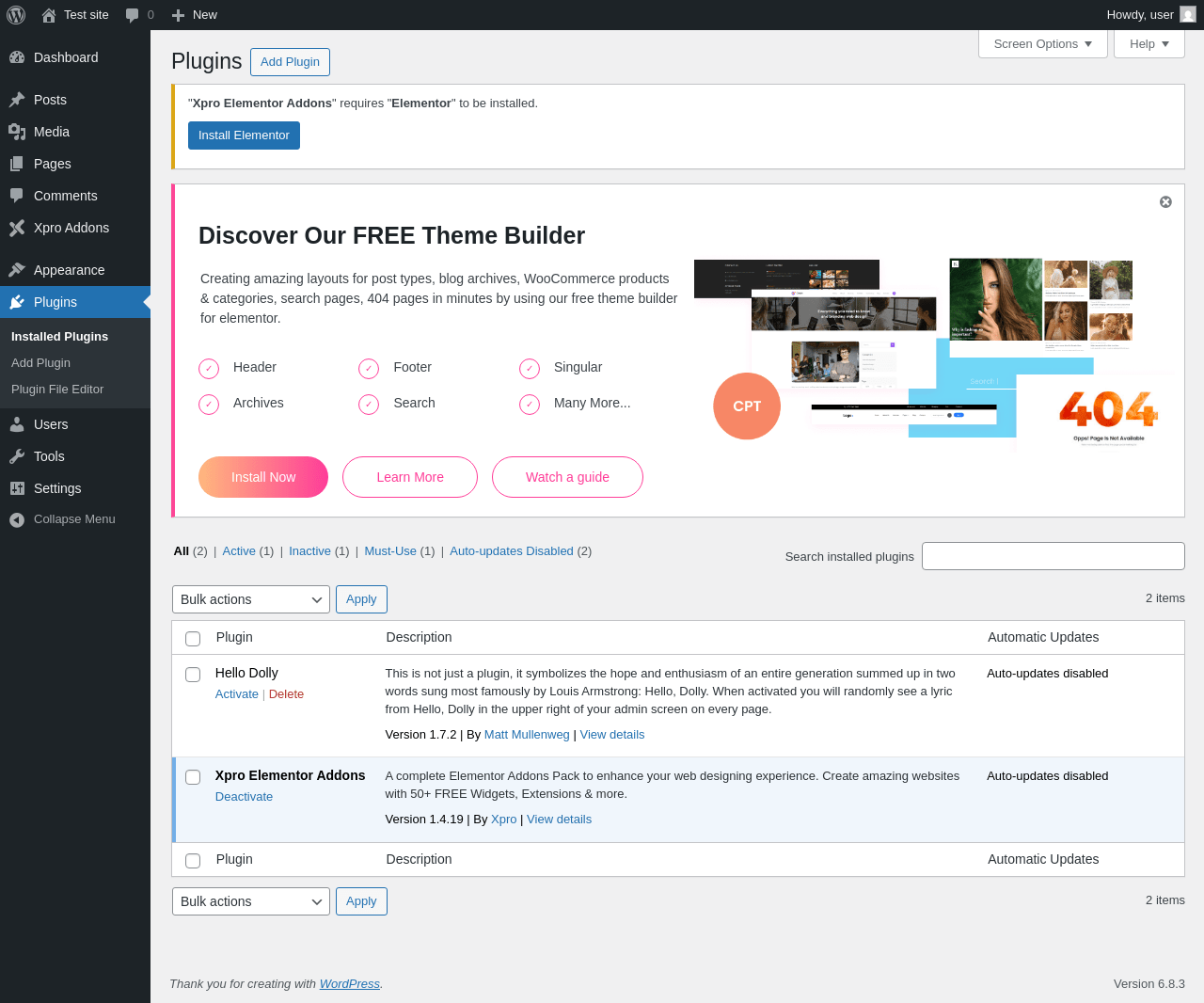Tick the select-all checkbox in table footer

pos(193,861)
